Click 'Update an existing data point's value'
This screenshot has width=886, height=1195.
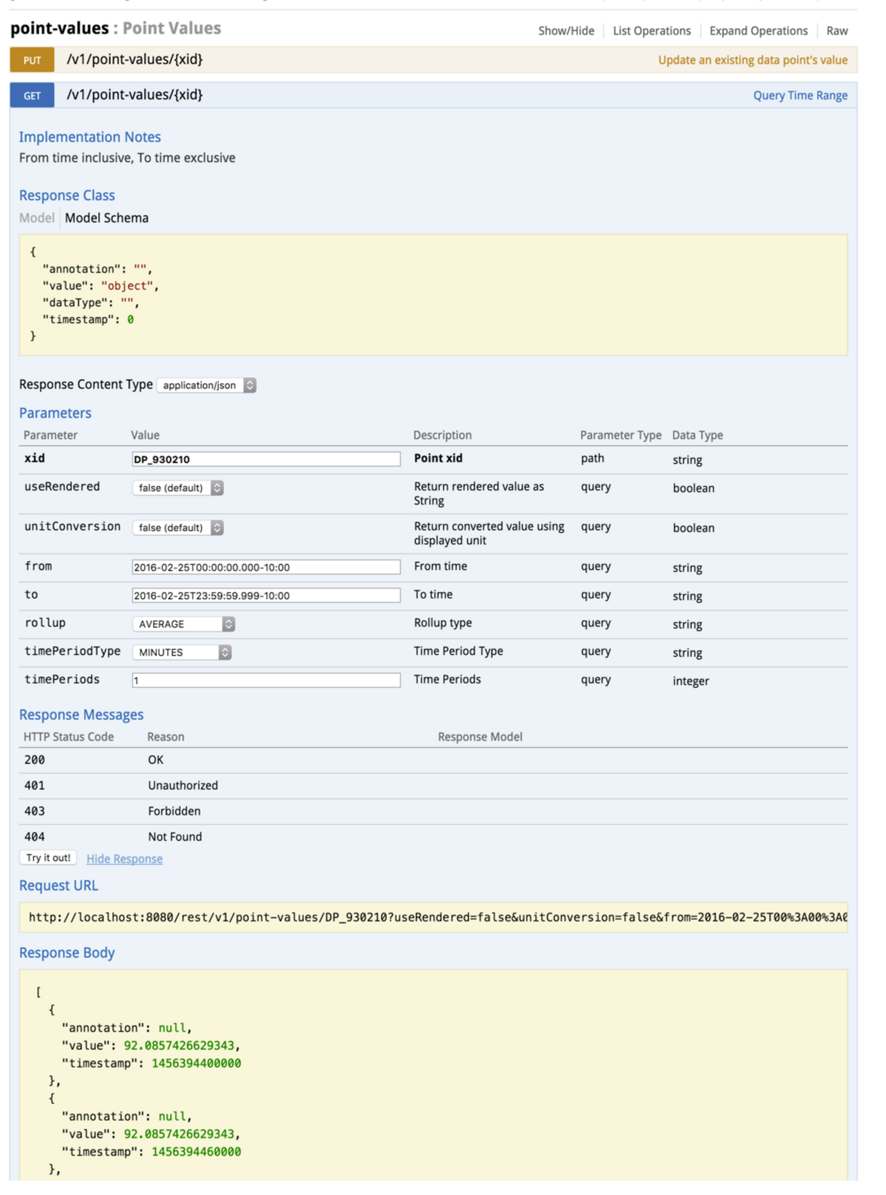coord(753,60)
